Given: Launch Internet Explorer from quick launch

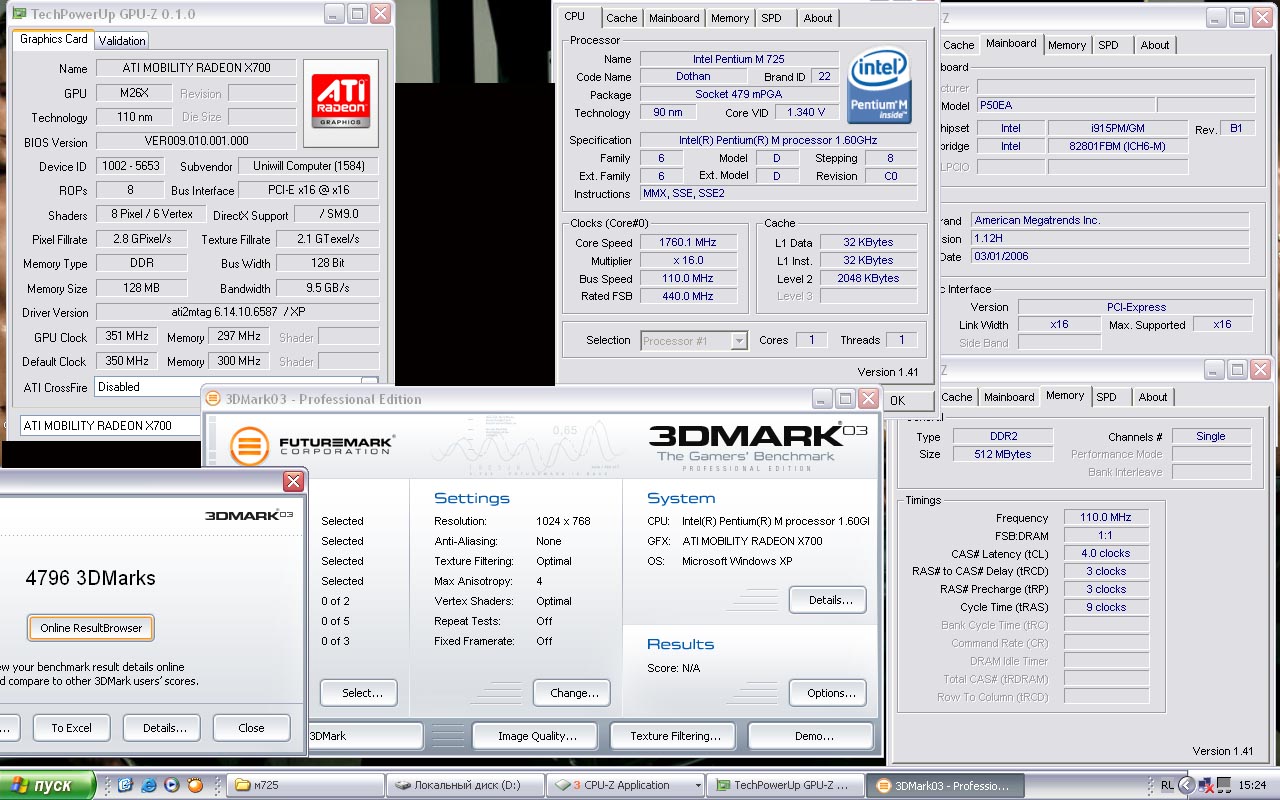Looking at the screenshot, I should click(148, 785).
